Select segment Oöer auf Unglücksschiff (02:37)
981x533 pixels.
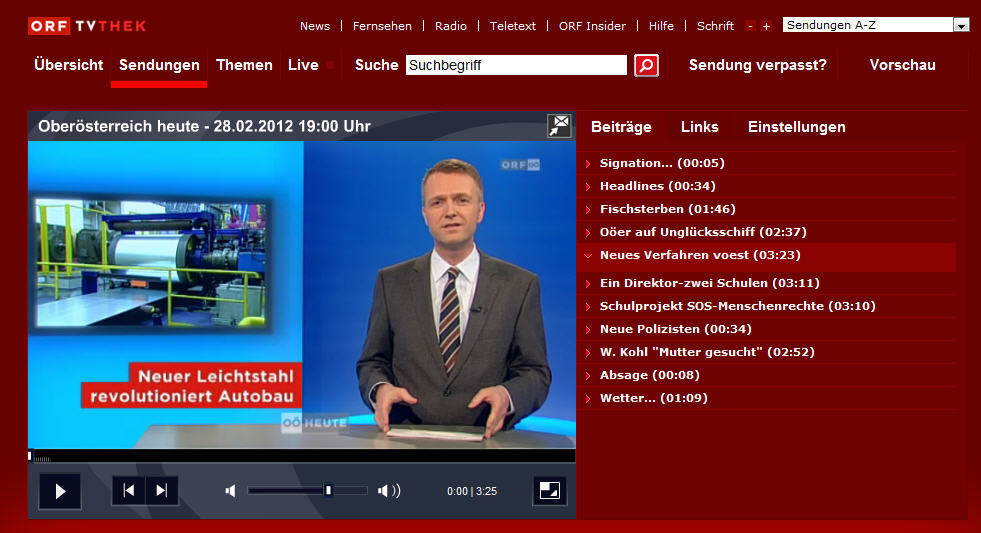703,232
